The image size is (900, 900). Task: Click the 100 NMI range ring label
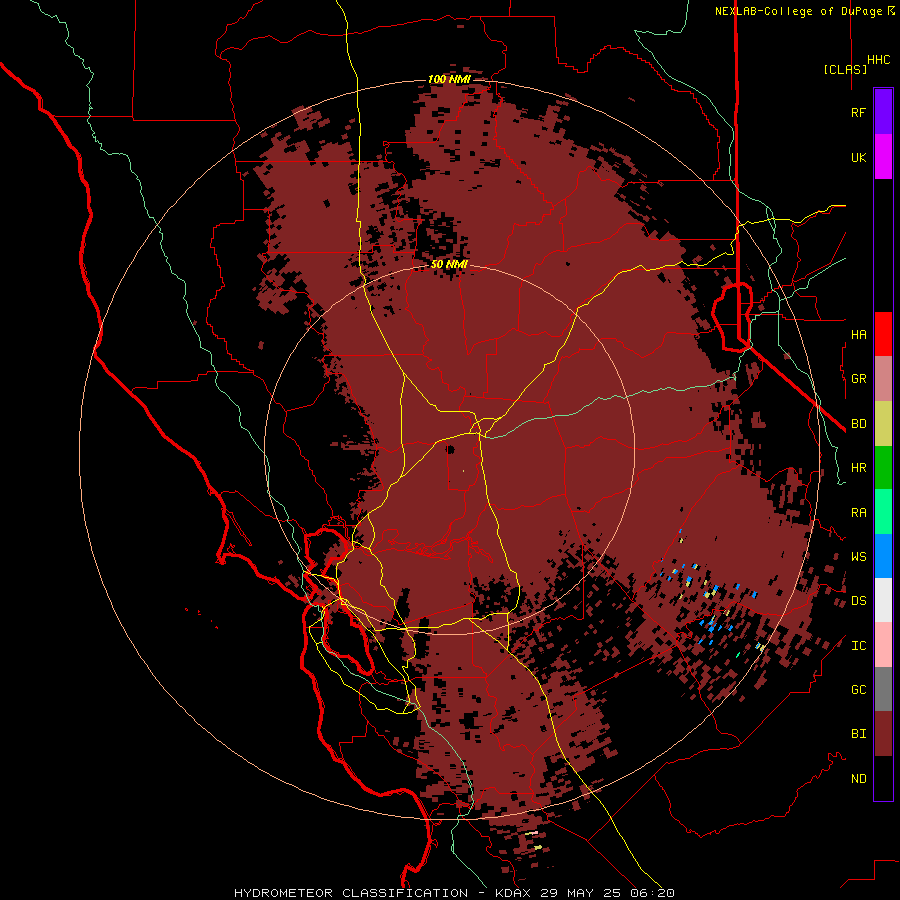pos(449,79)
